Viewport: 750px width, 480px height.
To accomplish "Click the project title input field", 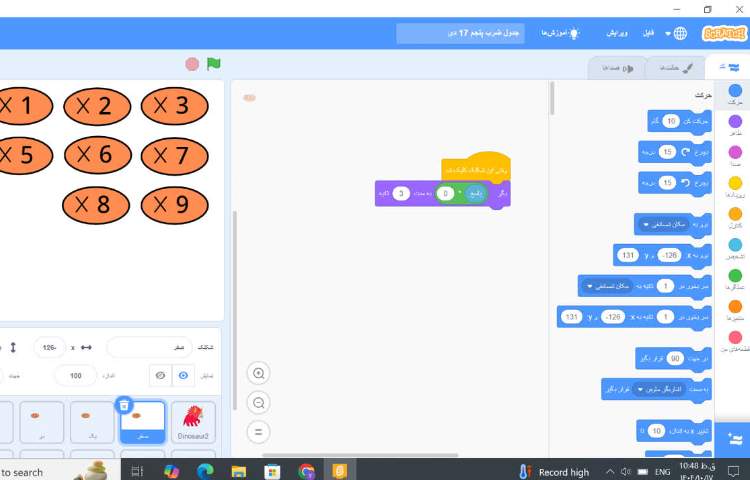I will click(x=459, y=33).
